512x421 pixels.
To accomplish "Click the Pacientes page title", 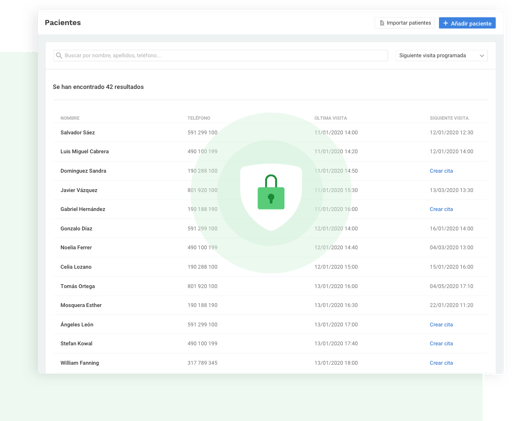I will coord(63,23).
